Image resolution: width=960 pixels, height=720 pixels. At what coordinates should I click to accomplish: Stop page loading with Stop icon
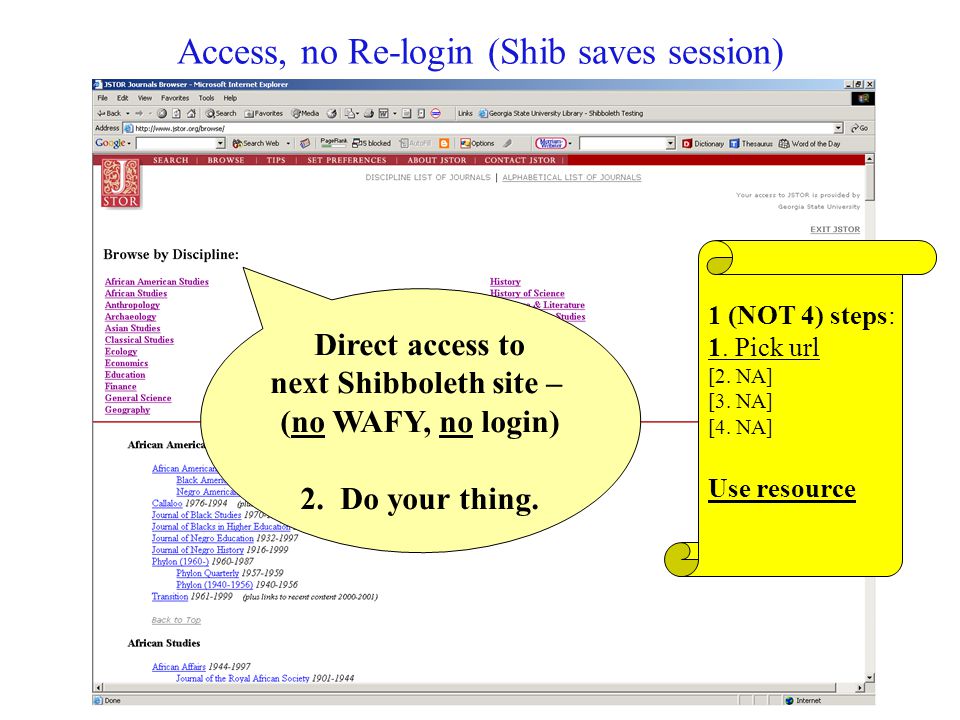pos(162,113)
